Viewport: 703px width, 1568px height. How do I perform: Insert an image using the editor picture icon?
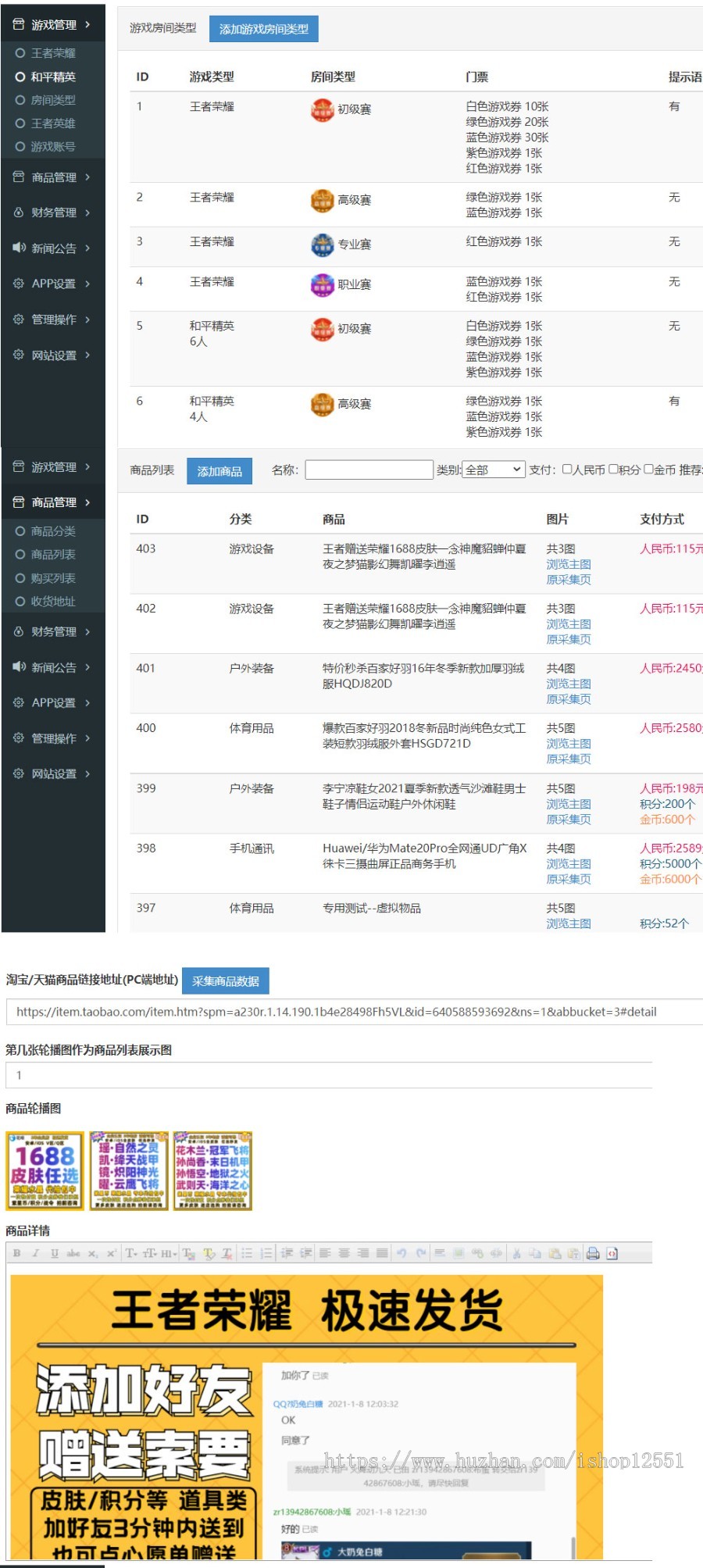459,1253
